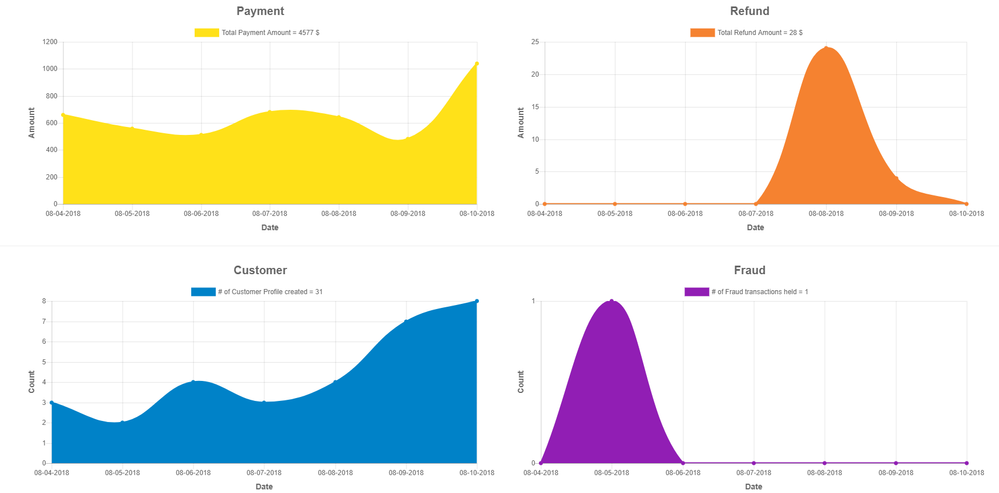Click the Fraud peak point at 08-05-2018
This screenshot has height=493, width=999.
pos(612,301)
